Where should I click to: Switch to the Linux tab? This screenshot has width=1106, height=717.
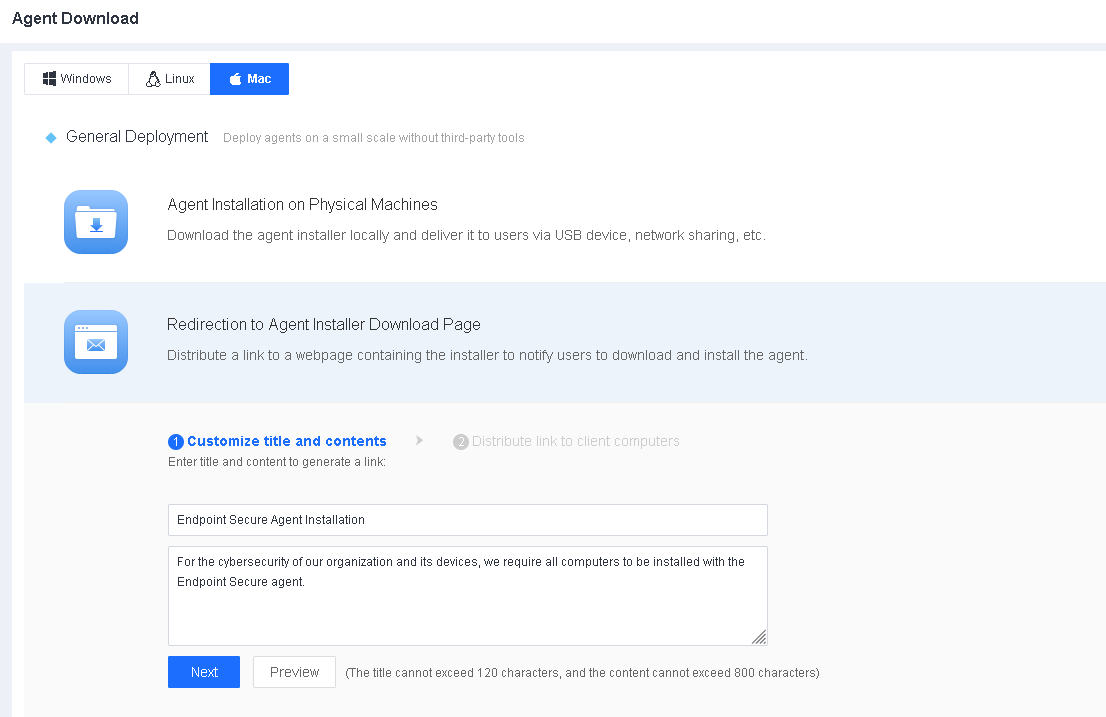click(180, 79)
